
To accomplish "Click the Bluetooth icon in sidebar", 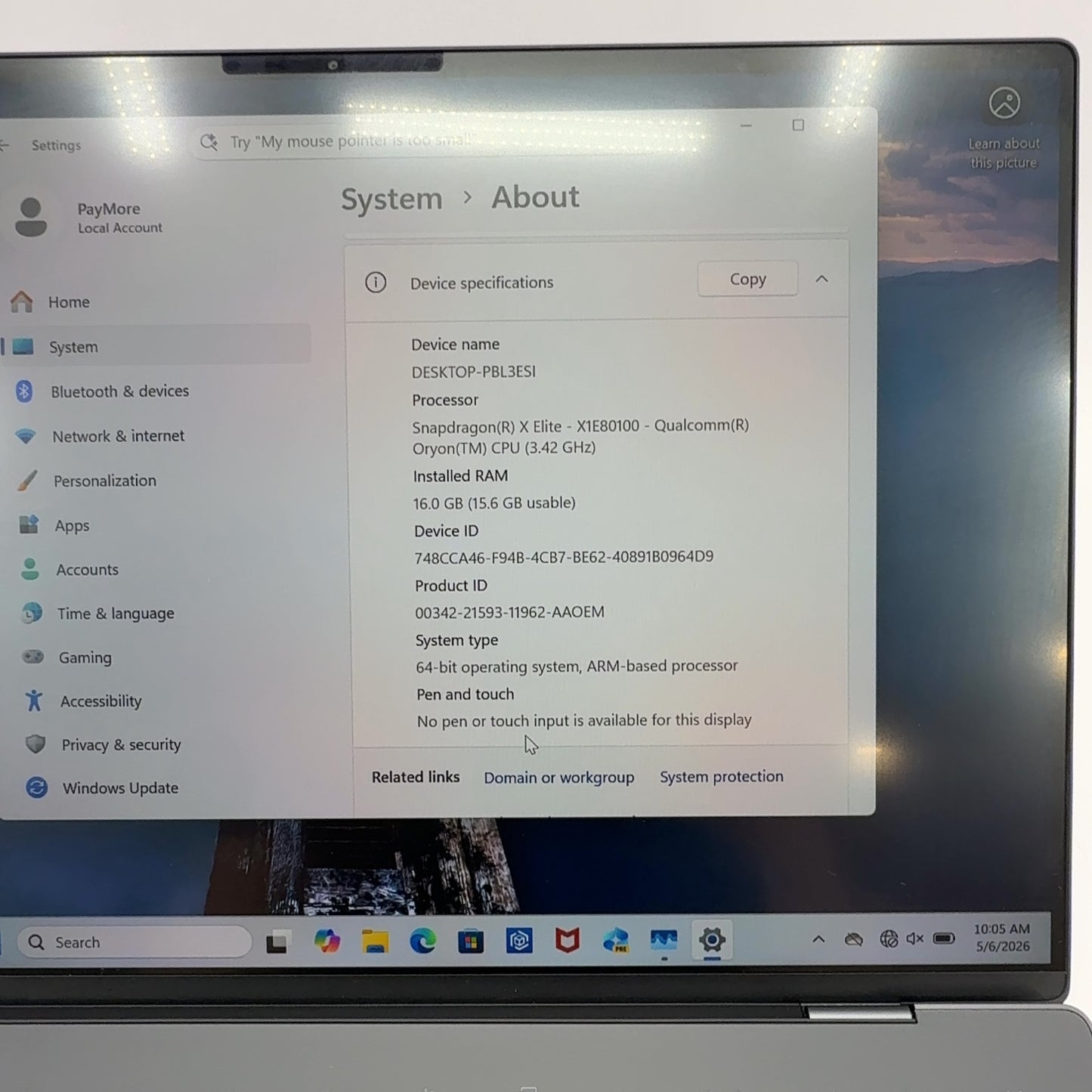I will pyautogui.click(x=24, y=391).
